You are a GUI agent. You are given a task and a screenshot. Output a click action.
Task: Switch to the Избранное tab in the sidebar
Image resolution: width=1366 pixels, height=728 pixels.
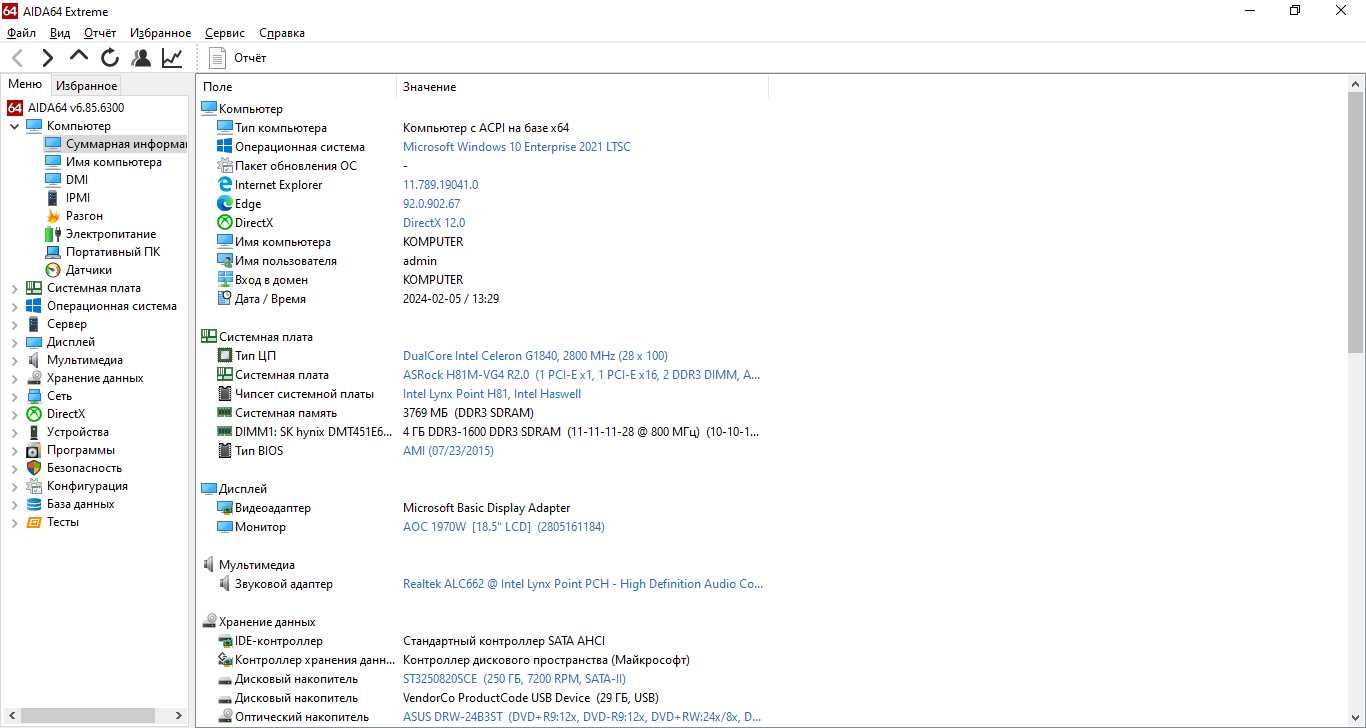coord(86,86)
